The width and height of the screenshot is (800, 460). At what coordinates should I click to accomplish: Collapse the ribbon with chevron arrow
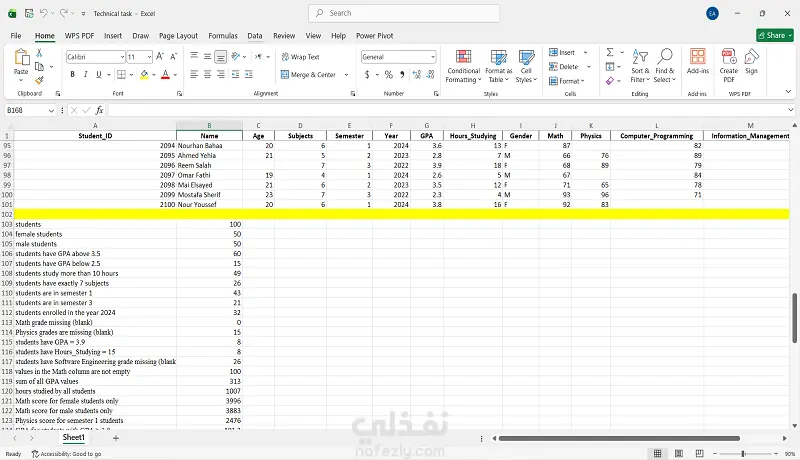tap(788, 92)
